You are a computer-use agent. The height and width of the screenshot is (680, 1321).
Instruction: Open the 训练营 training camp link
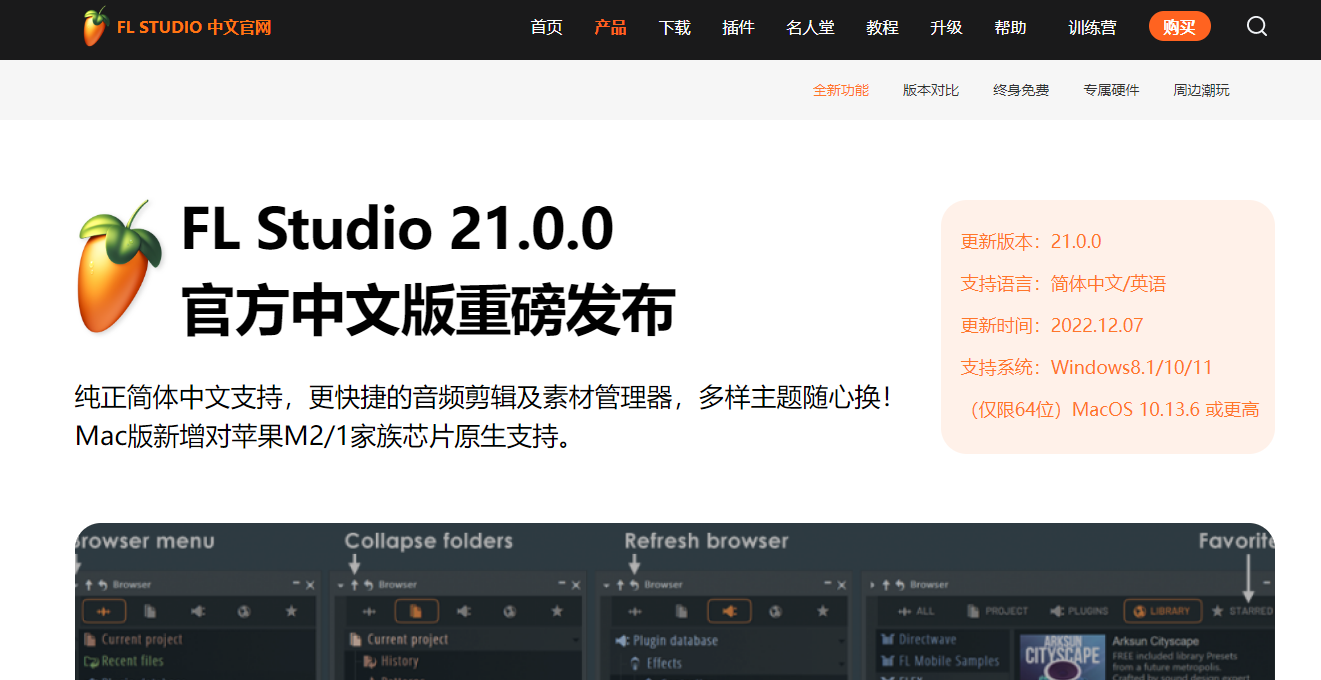click(x=1092, y=28)
